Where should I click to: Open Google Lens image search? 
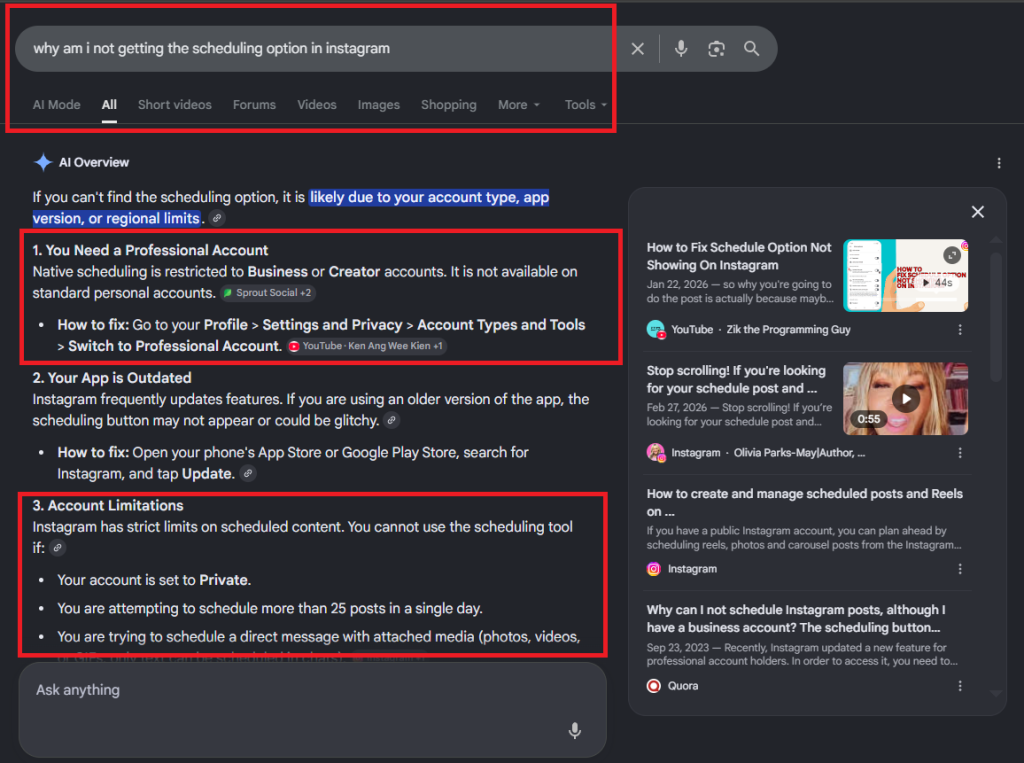(x=716, y=49)
